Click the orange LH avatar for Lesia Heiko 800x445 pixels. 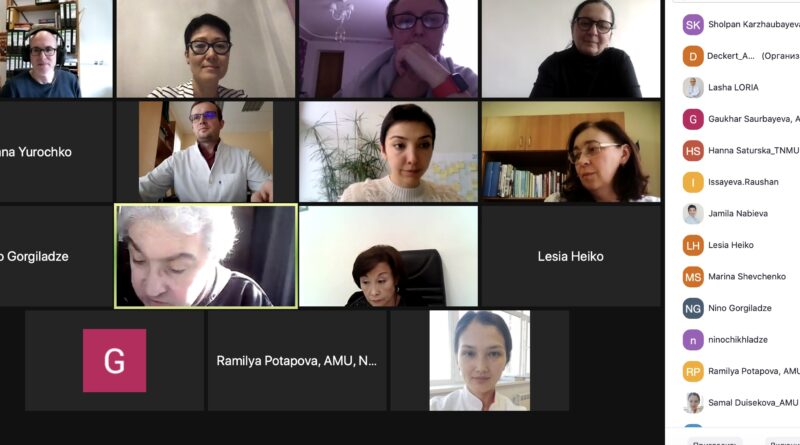[693, 245]
